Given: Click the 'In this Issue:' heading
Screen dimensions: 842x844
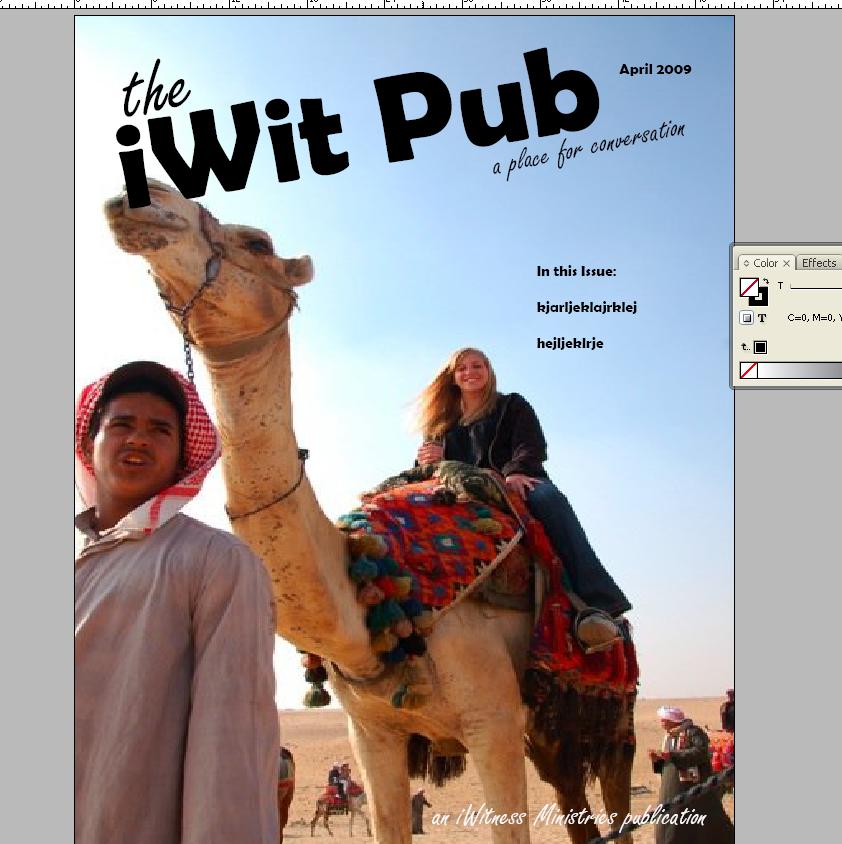Looking at the screenshot, I should [576, 271].
